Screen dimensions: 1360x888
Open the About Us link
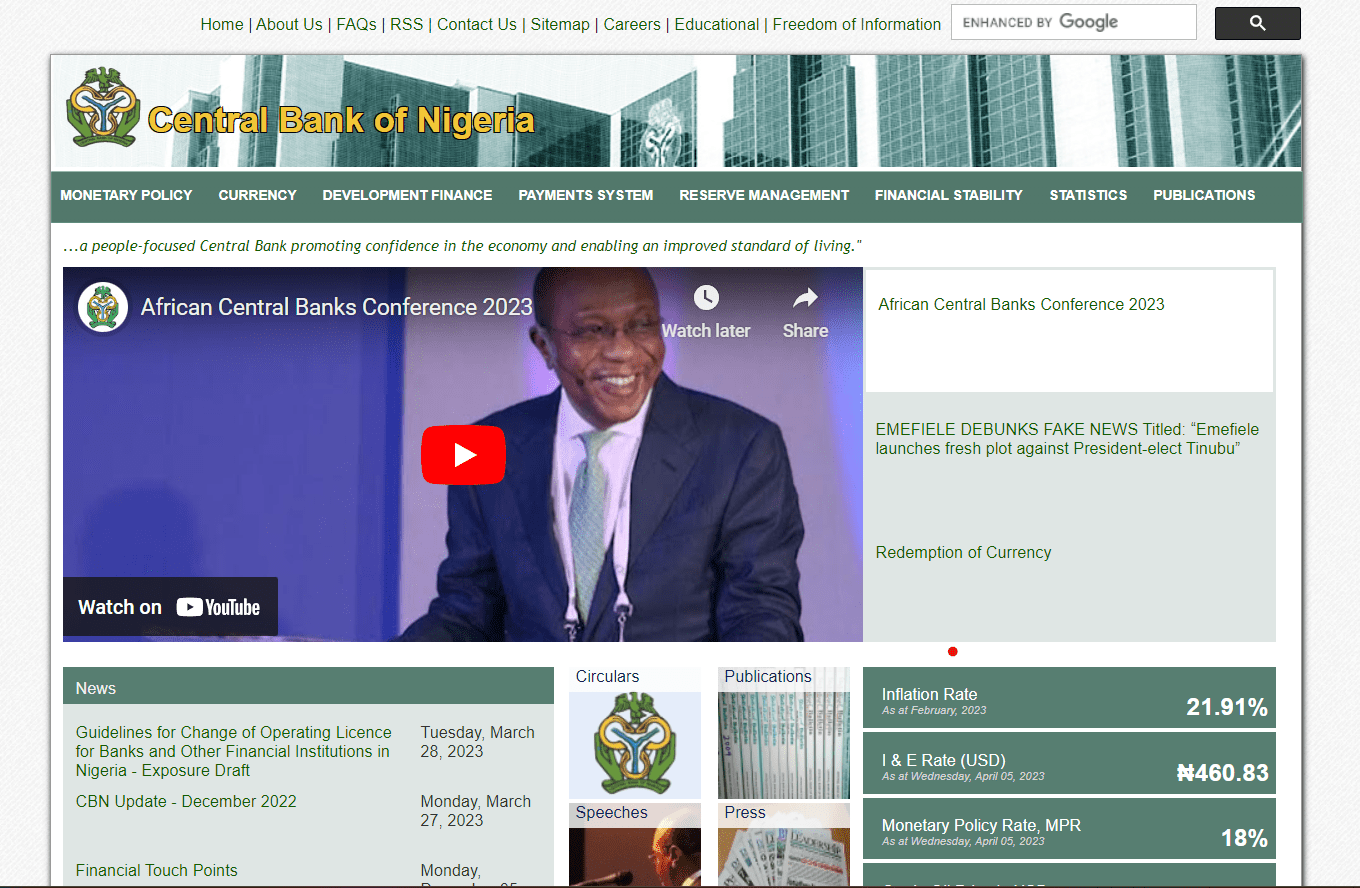pyautogui.click(x=289, y=24)
